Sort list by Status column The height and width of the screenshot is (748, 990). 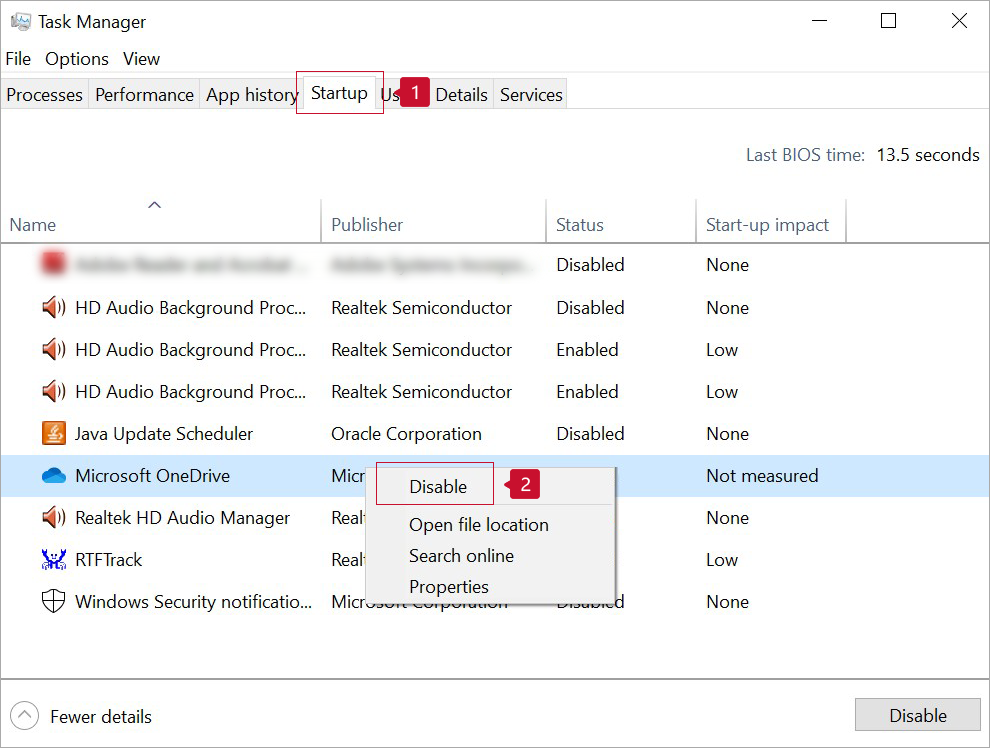coord(580,225)
